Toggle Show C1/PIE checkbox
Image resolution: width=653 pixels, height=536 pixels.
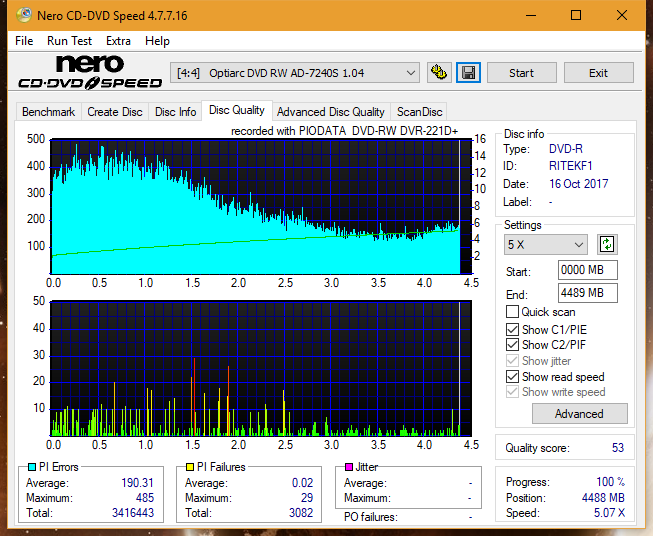[x=512, y=329]
